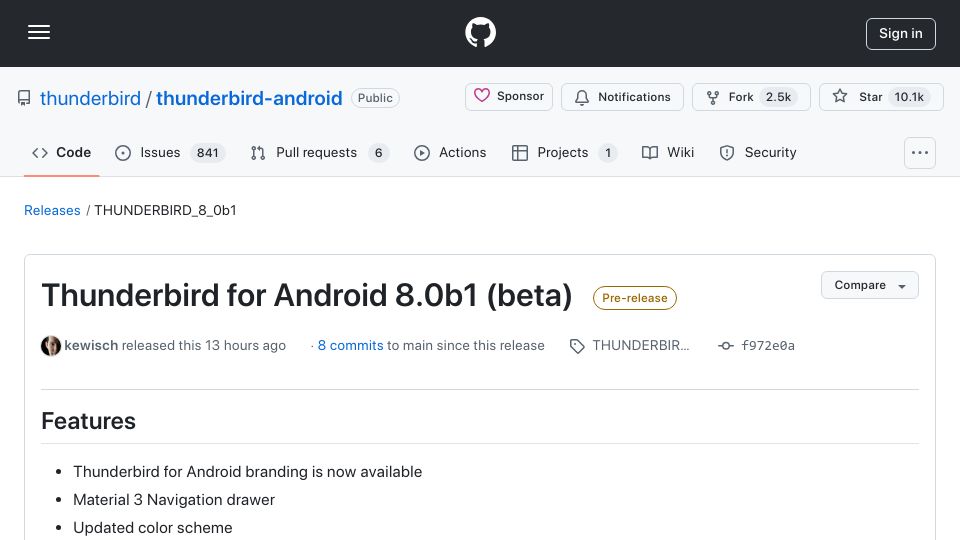
Task: Click the tag icon beside THUNDERBIR...
Action: [x=577, y=347]
